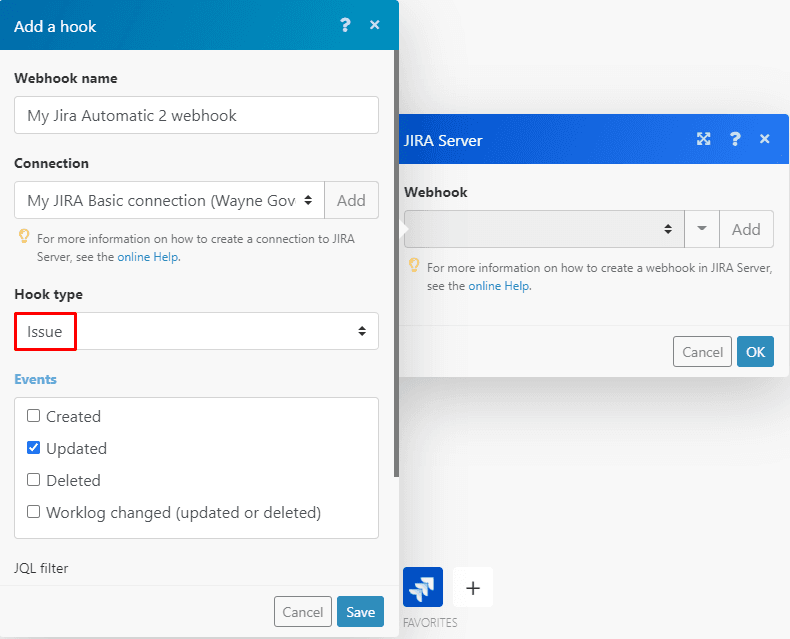
Task: Expand the Webhook select in JIRA Server
Action: point(543,229)
